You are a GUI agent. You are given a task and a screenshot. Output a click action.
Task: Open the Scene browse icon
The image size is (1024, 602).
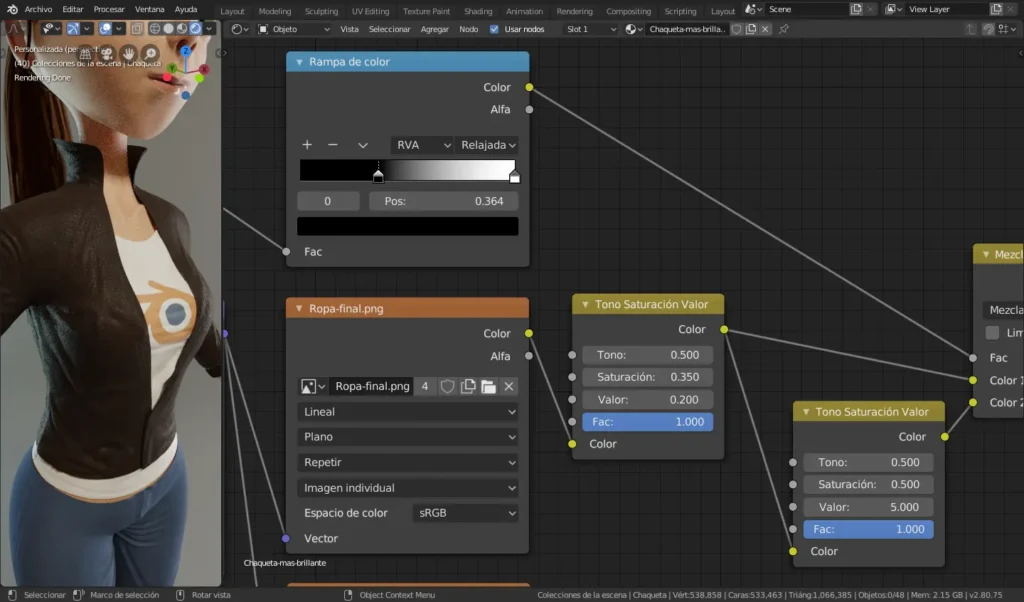[x=754, y=9]
